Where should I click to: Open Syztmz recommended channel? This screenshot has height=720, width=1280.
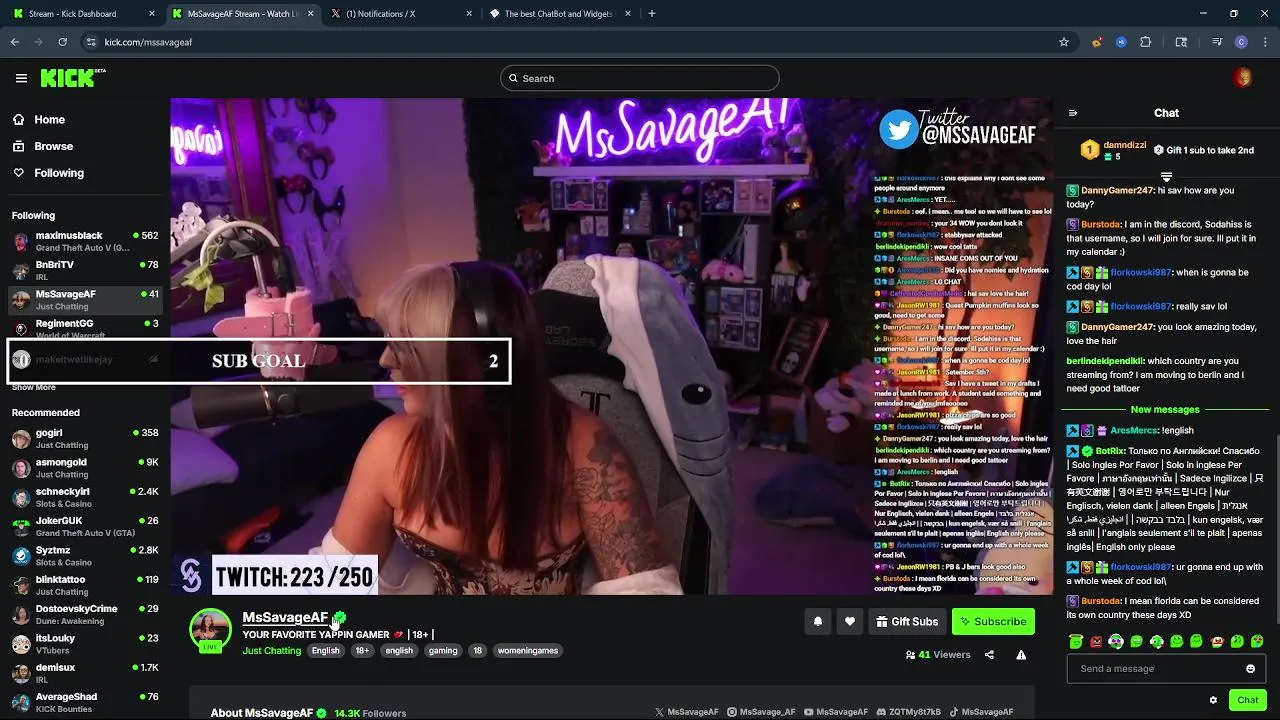85,556
